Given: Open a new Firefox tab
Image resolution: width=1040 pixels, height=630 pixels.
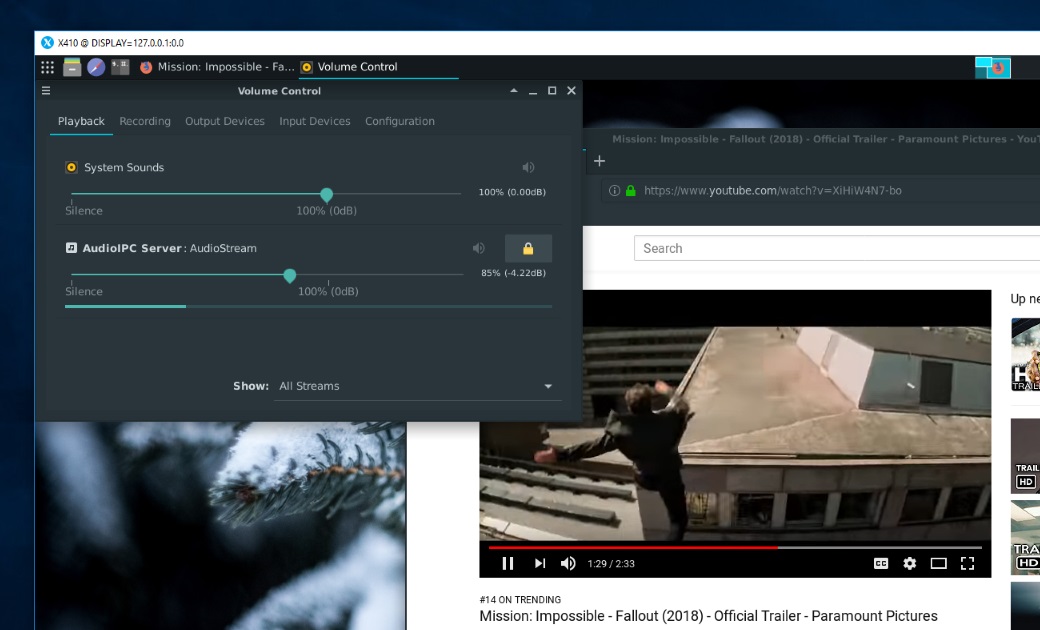Looking at the screenshot, I should tap(600, 161).
